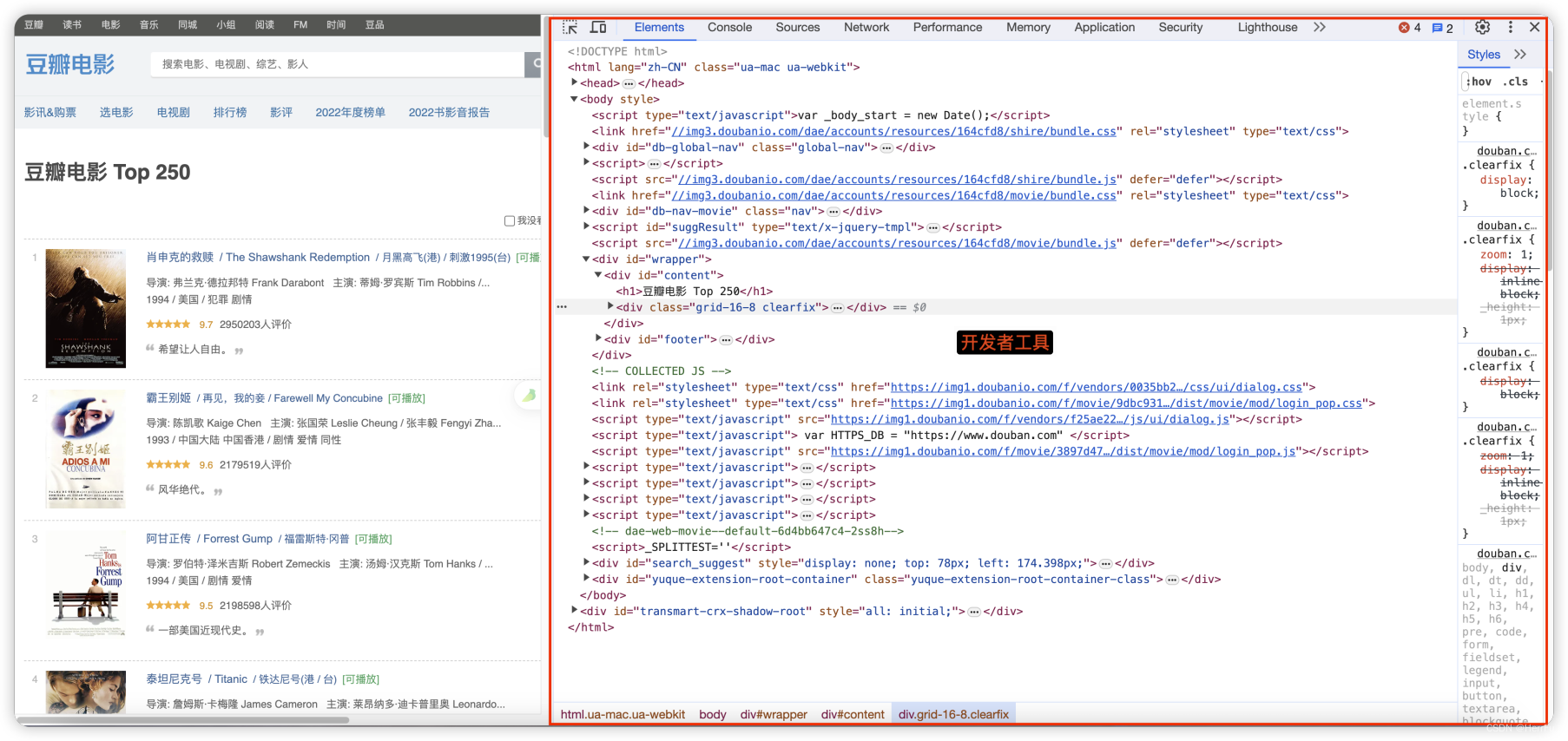Open the login_pop.js script link
The width and height of the screenshot is (1568, 741).
click(1064, 451)
